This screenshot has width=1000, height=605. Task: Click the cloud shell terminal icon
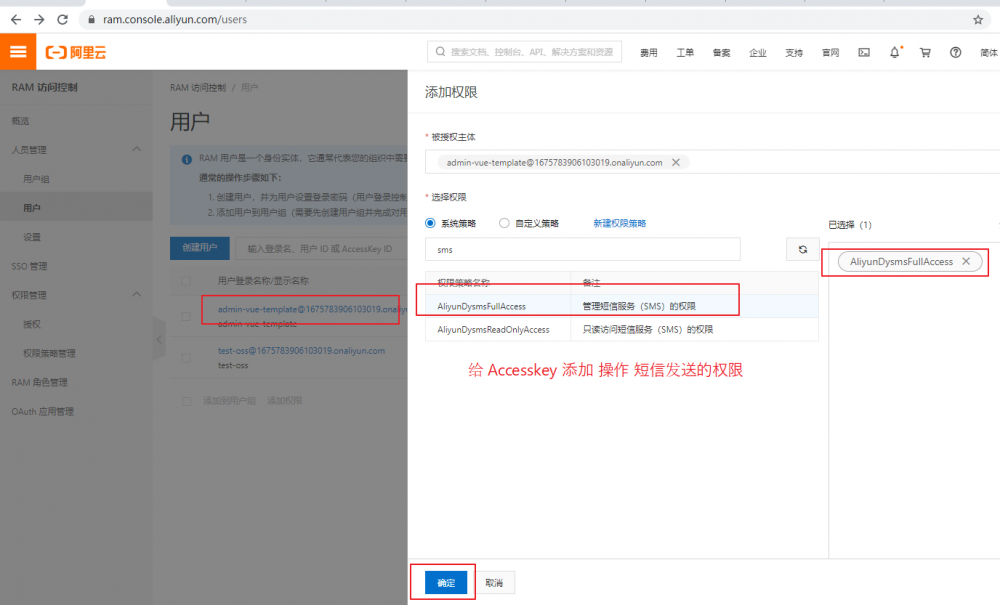coord(863,52)
